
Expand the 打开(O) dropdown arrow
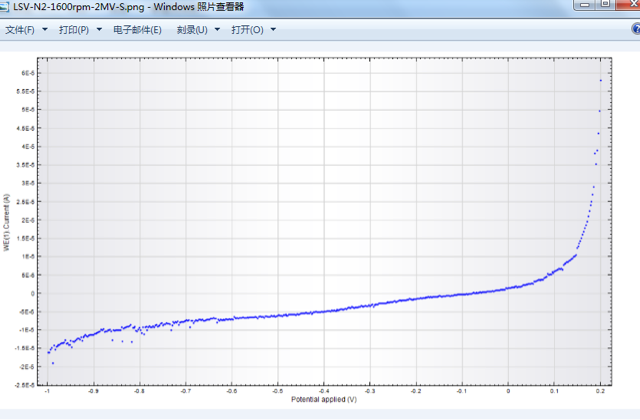pyautogui.click(x=273, y=30)
